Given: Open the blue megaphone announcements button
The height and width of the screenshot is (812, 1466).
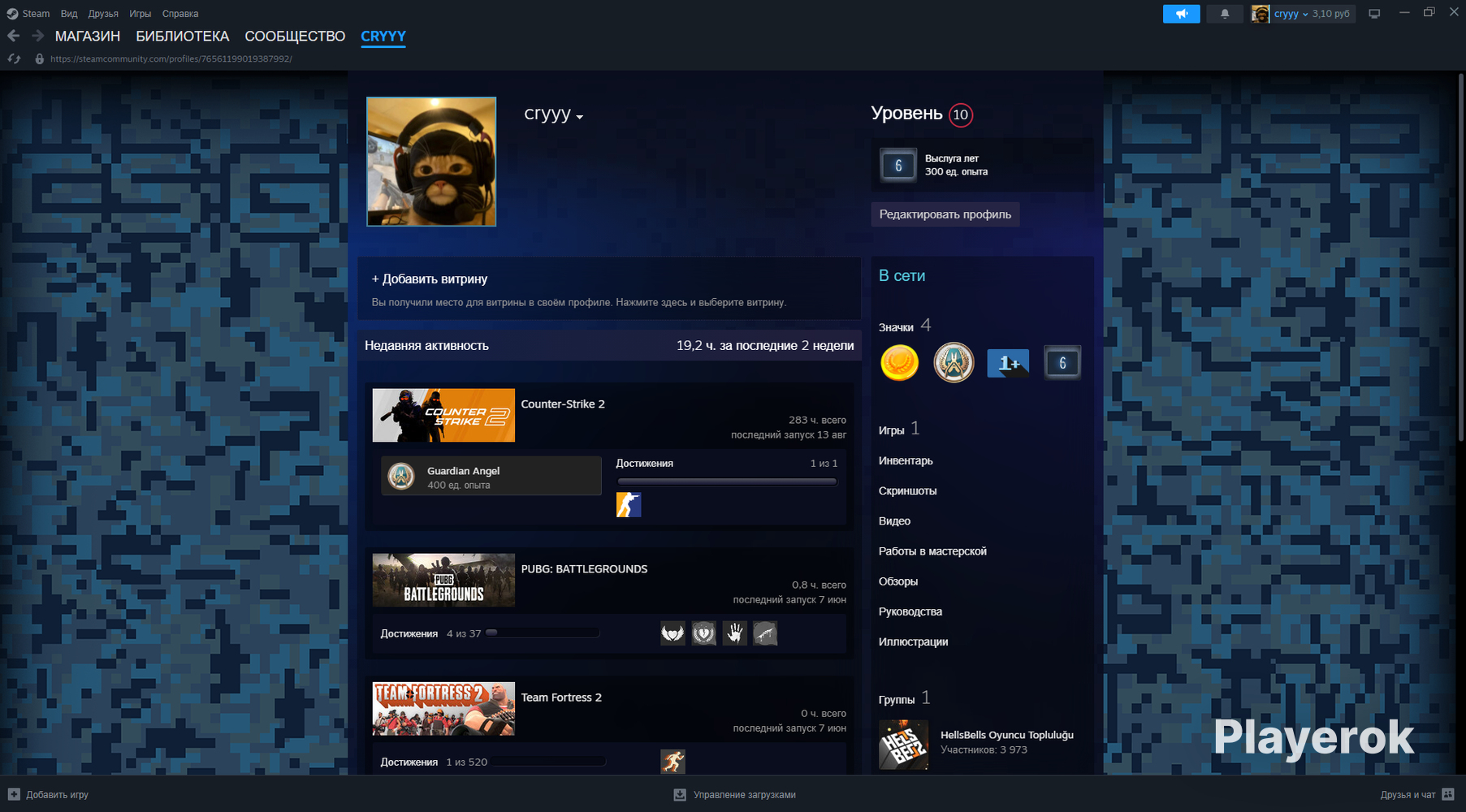Looking at the screenshot, I should 1181,14.
